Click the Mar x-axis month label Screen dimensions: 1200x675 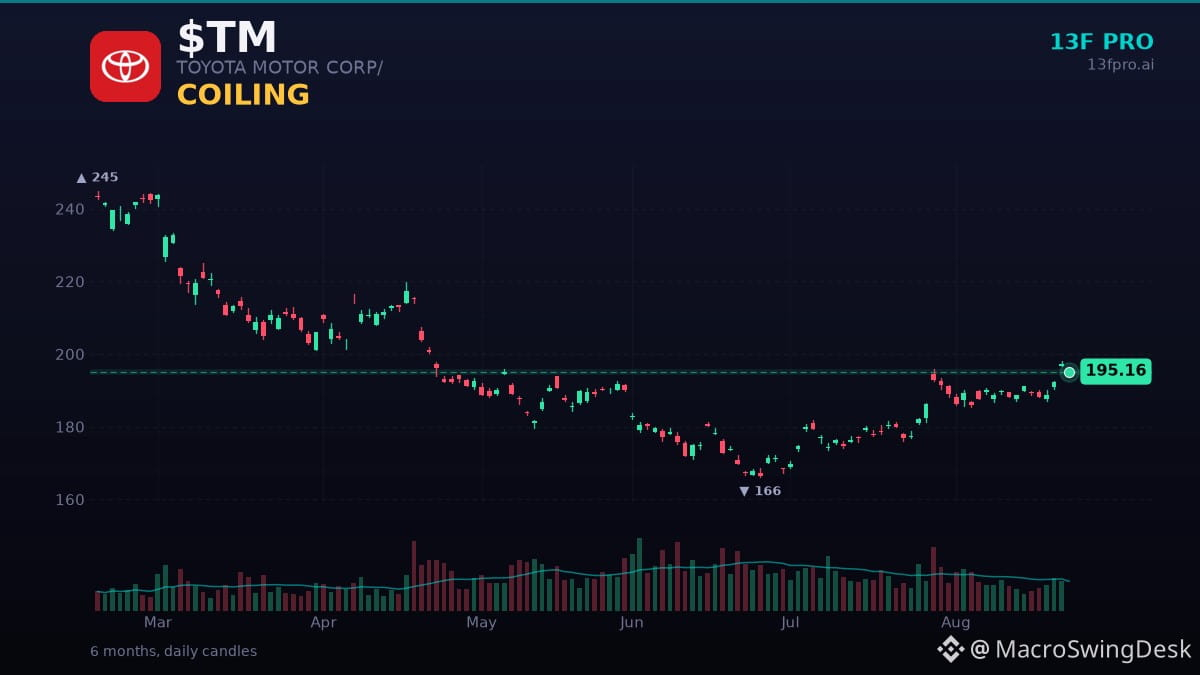157,622
